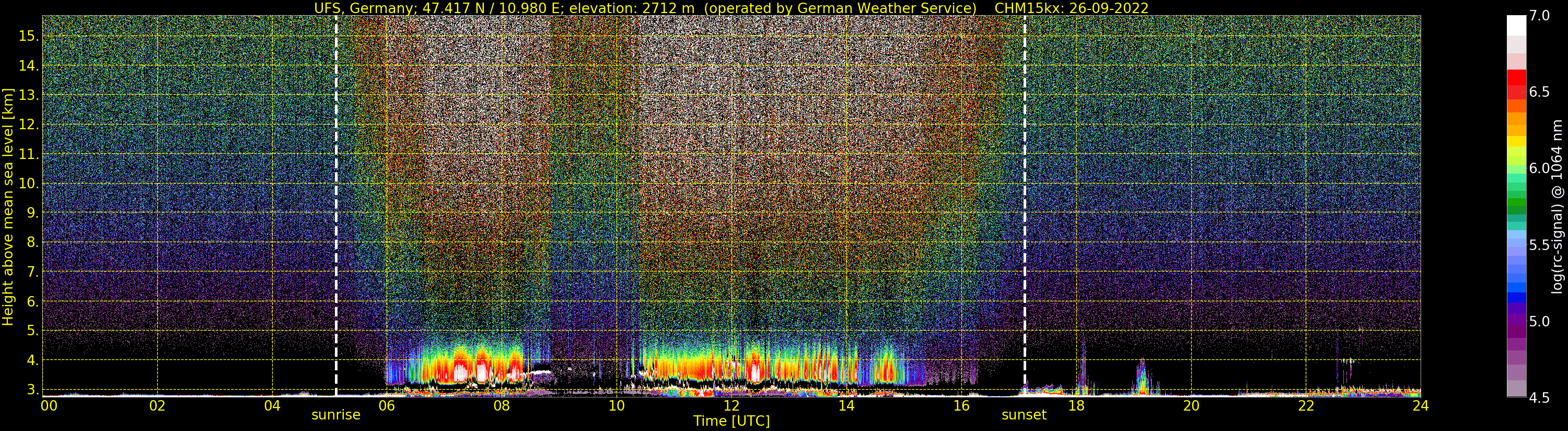Click the colorbar value 7.0
The width and height of the screenshot is (1568, 431).
tap(1539, 16)
